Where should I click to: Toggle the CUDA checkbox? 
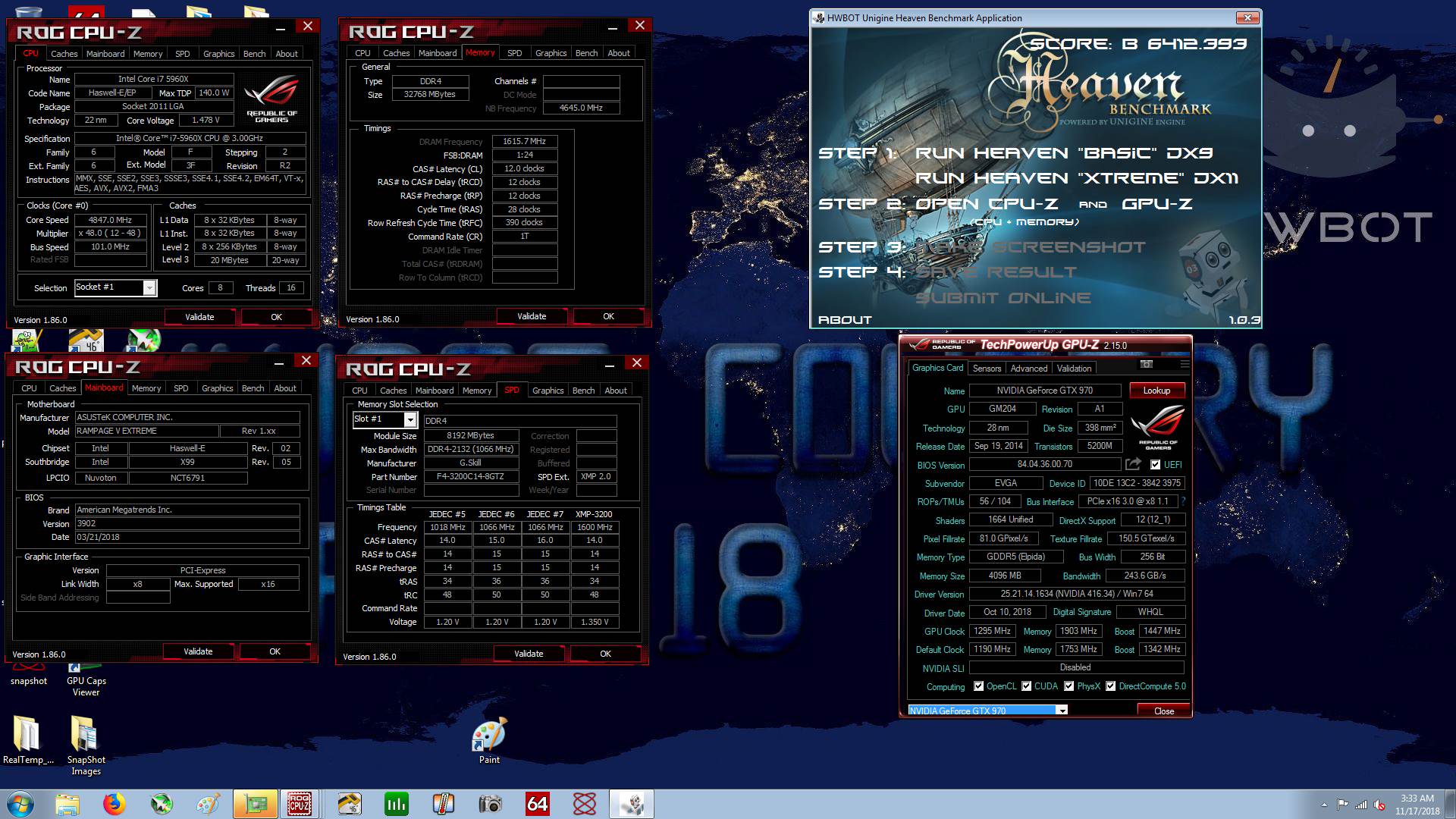(1026, 686)
